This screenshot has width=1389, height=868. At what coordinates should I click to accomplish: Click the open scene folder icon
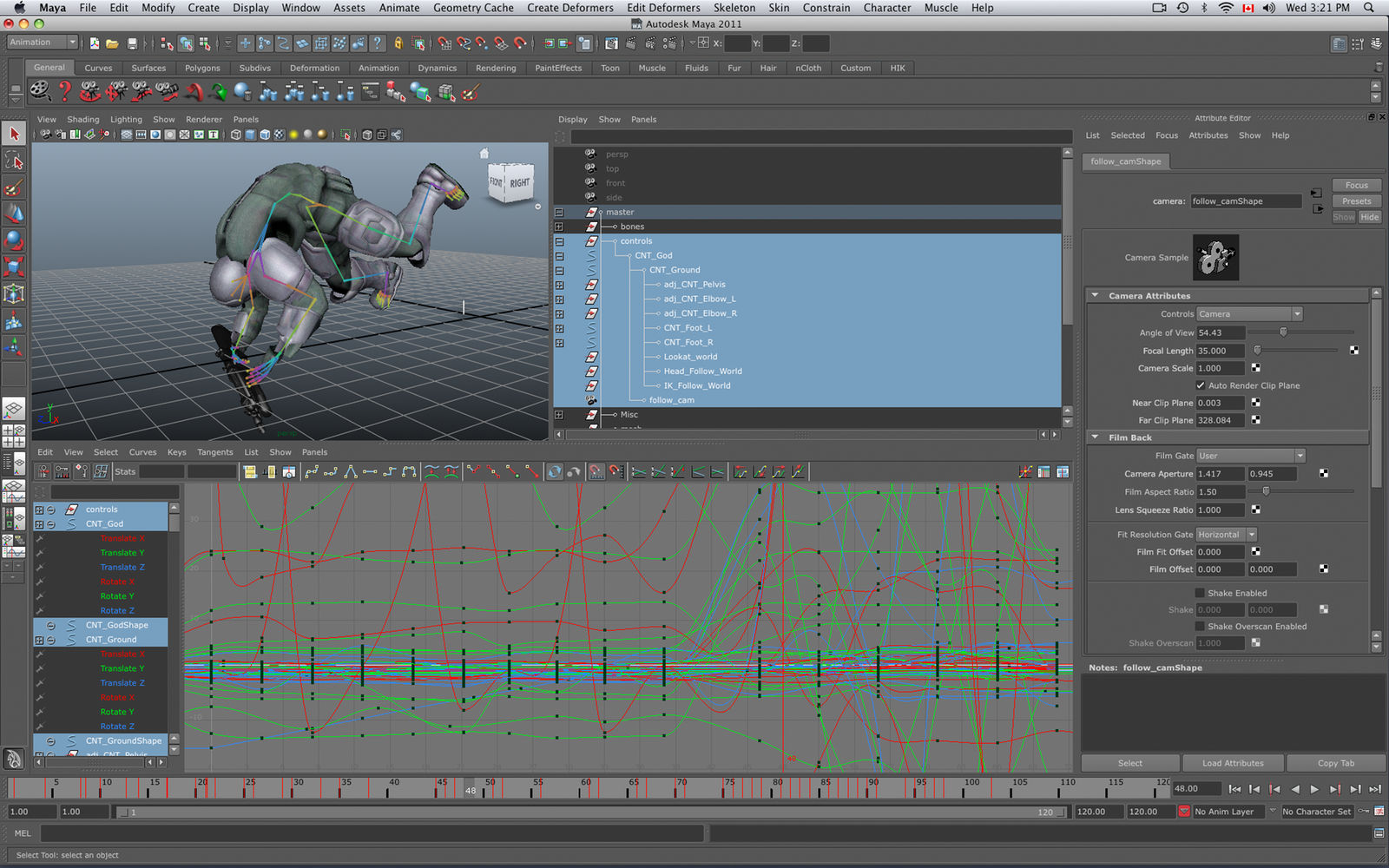click(113, 43)
